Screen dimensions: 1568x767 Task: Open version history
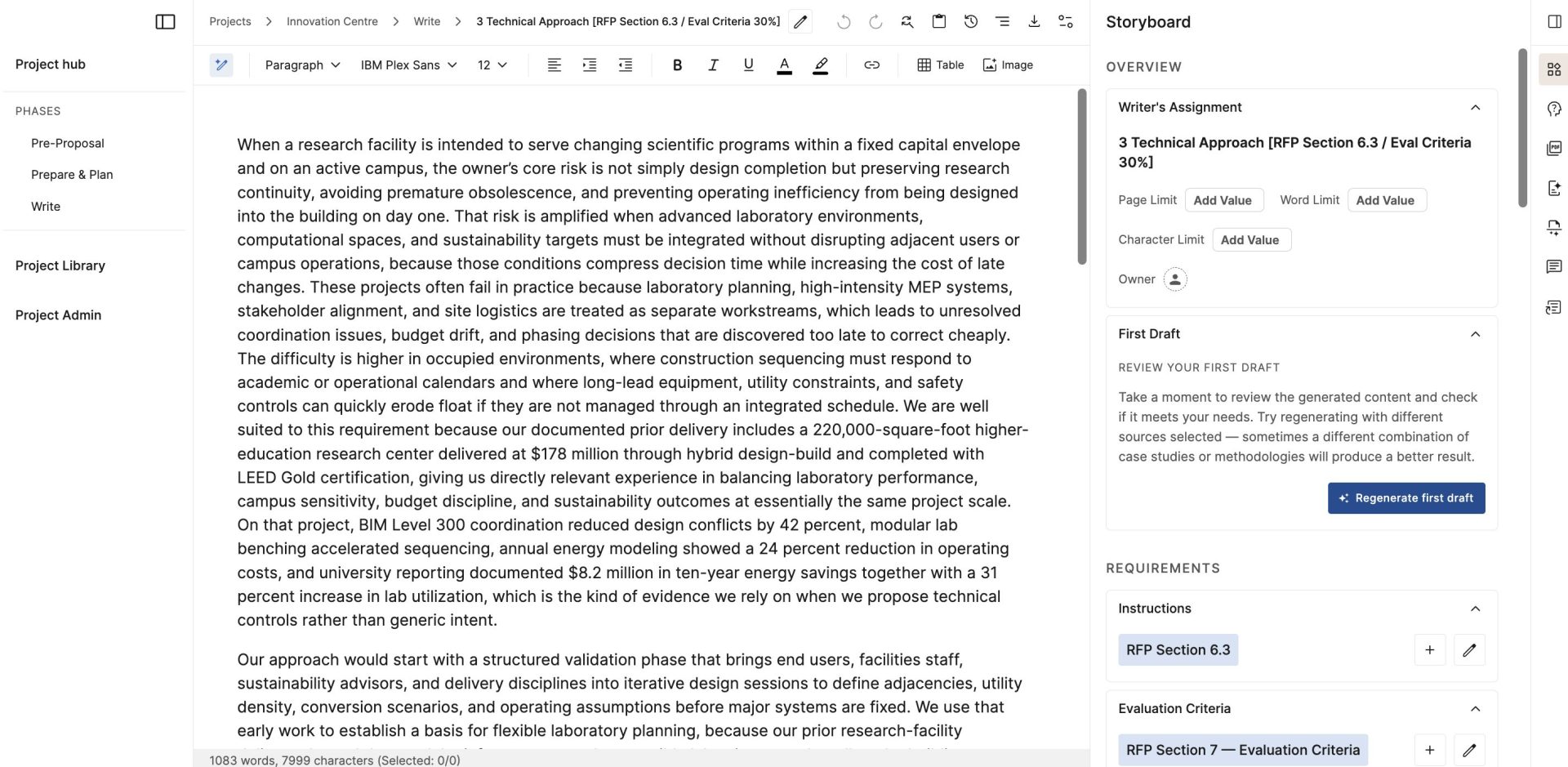971,22
